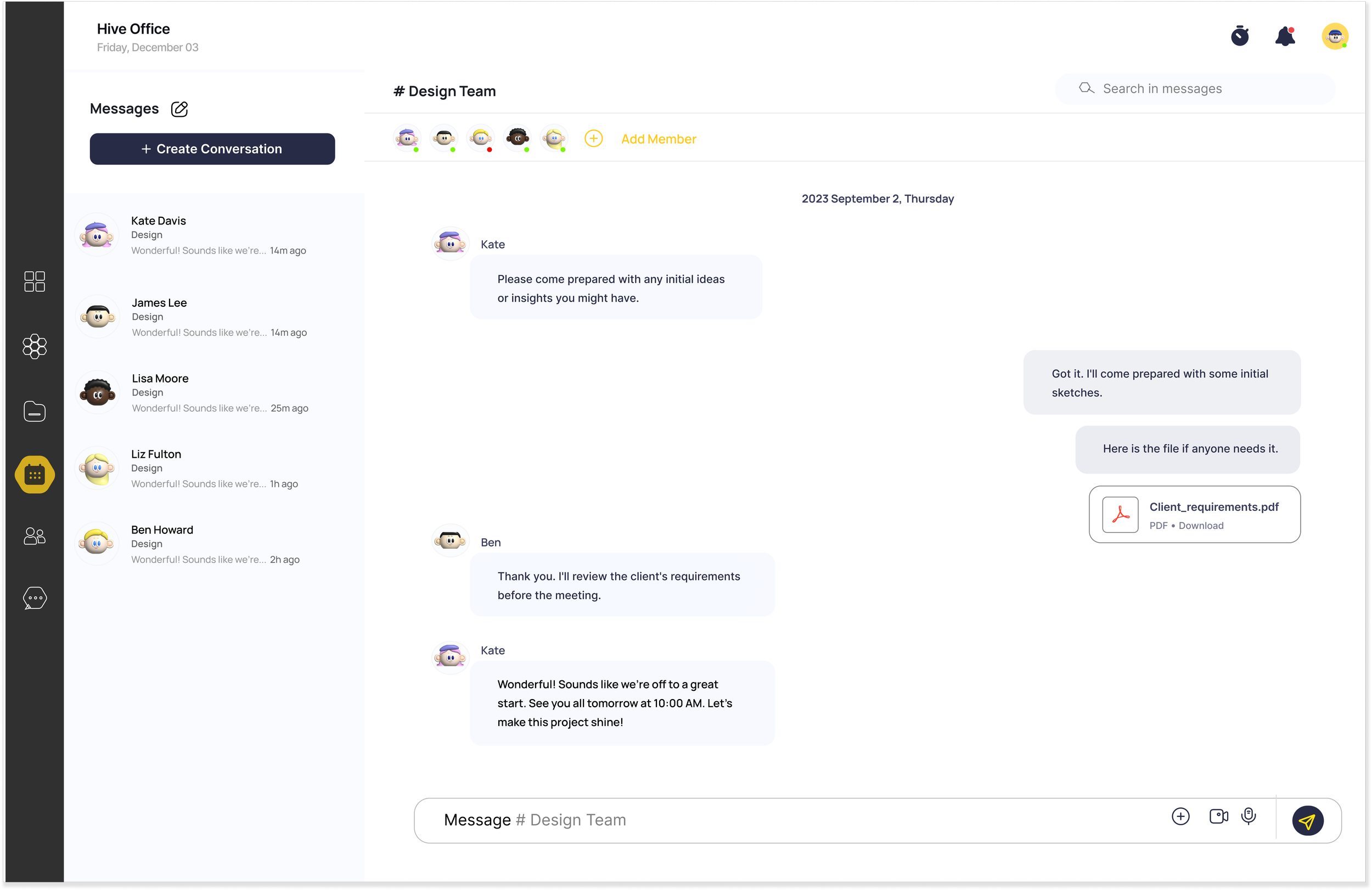This screenshot has height=890, width=1372.
Task: Open the chat bubble icon in sidebar
Action: [35, 598]
